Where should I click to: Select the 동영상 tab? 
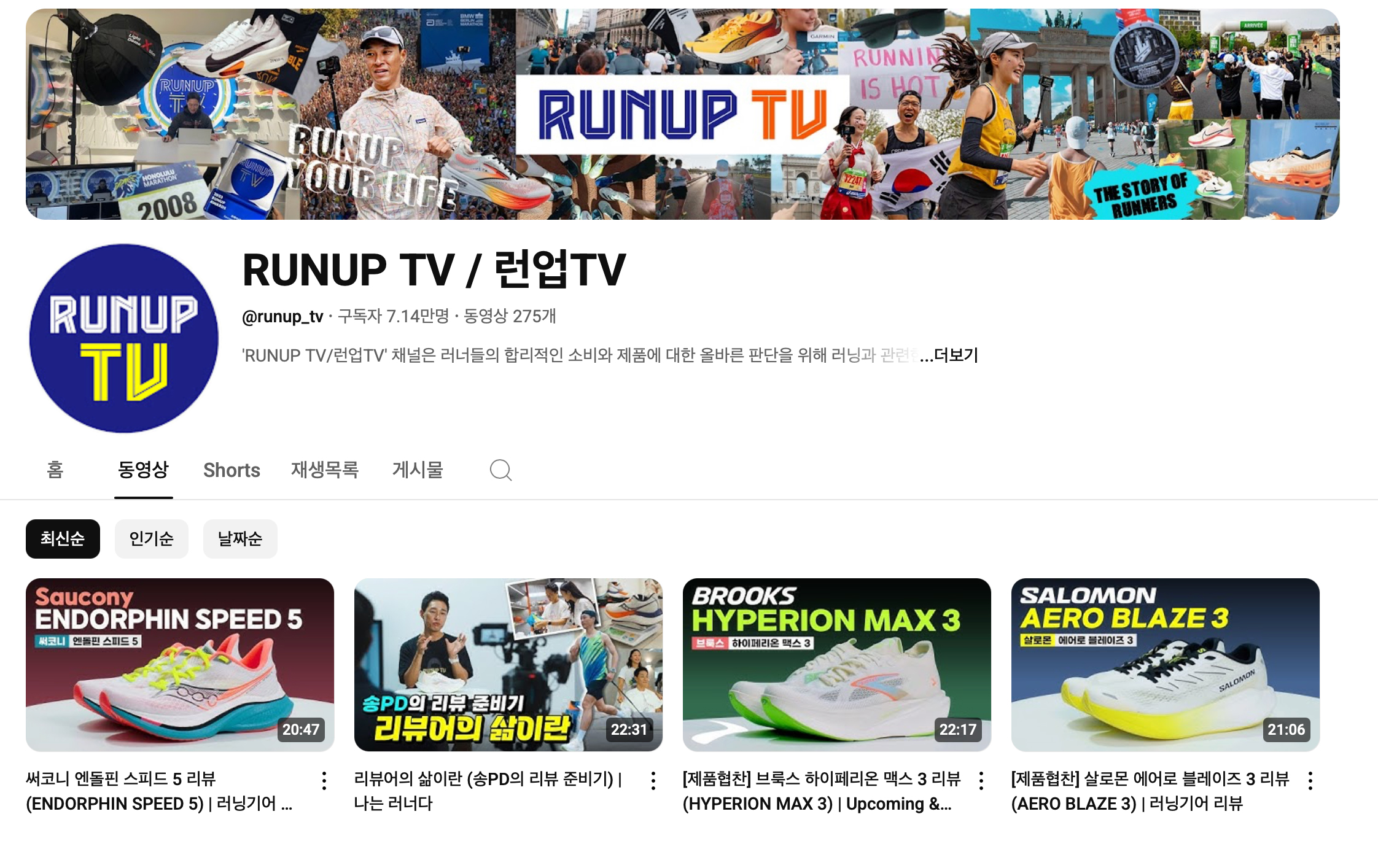click(x=143, y=470)
